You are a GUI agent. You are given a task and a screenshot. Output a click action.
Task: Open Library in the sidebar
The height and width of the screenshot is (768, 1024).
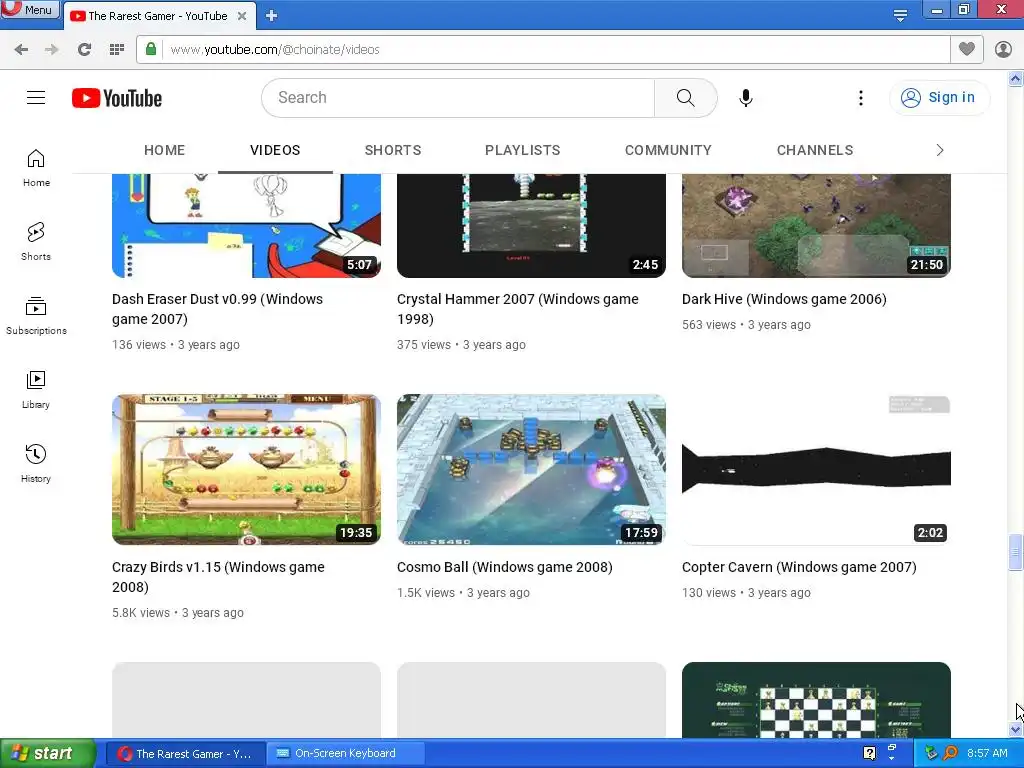(x=36, y=390)
